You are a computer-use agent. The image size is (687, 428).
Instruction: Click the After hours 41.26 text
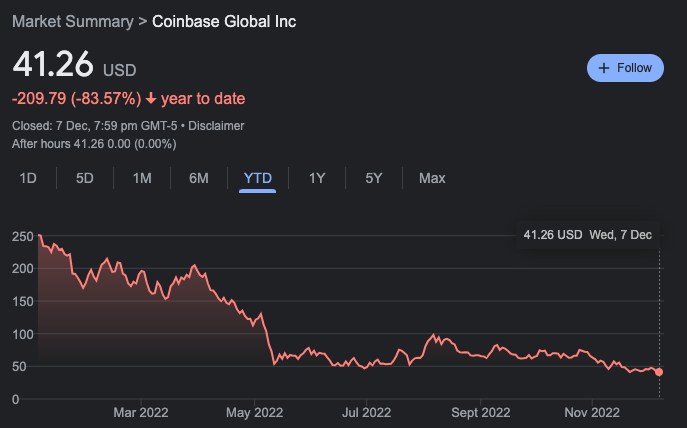tap(94, 144)
